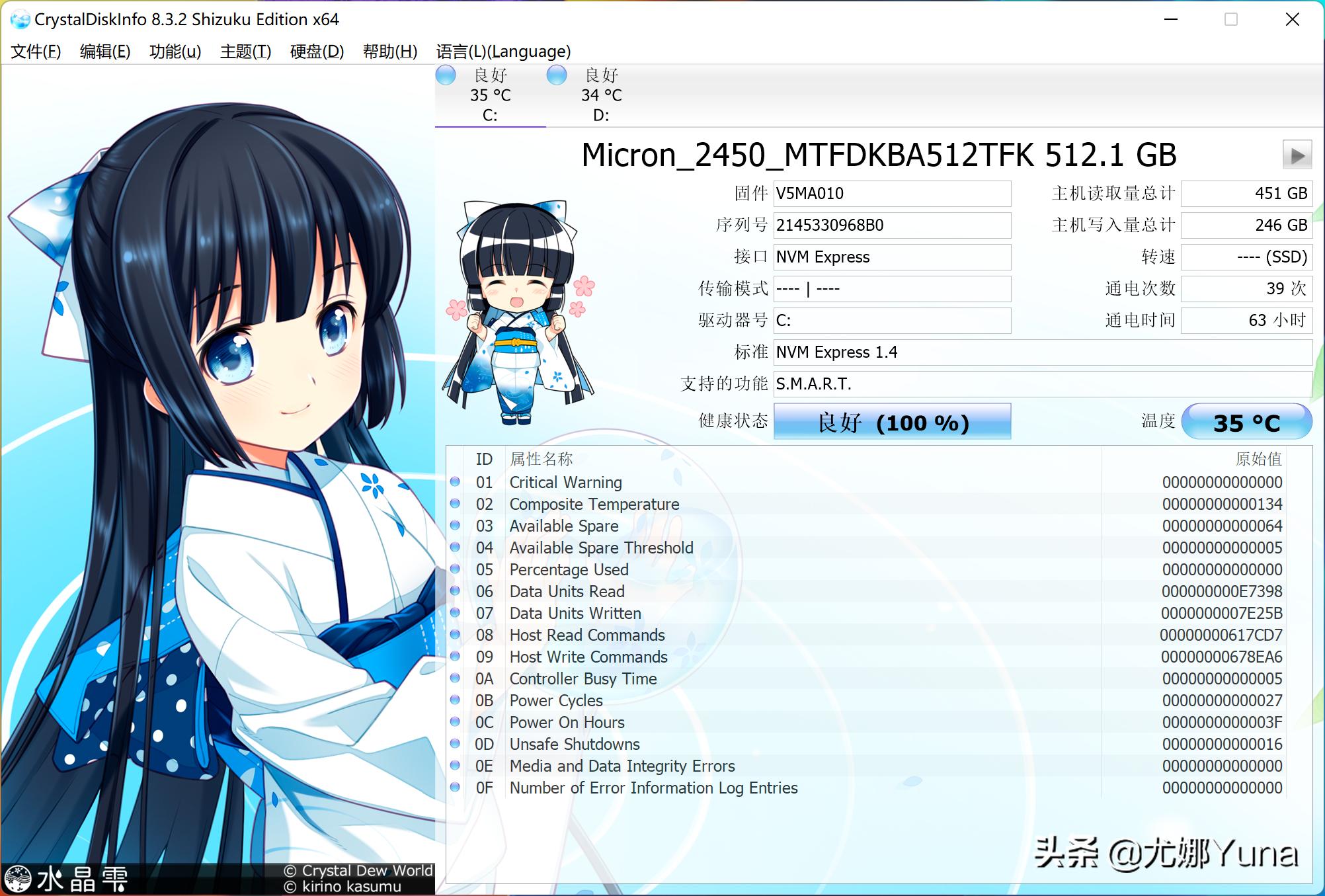The height and width of the screenshot is (896, 1325).
Task: Select the serial number field showing 2145330968B0
Action: [x=891, y=225]
